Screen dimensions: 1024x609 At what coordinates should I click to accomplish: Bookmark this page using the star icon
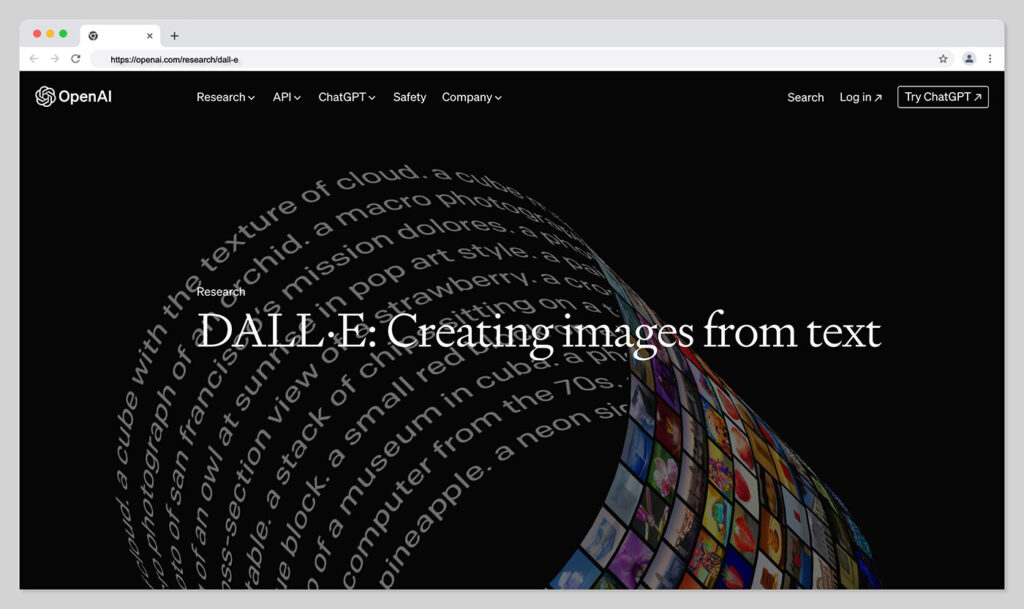(x=943, y=59)
